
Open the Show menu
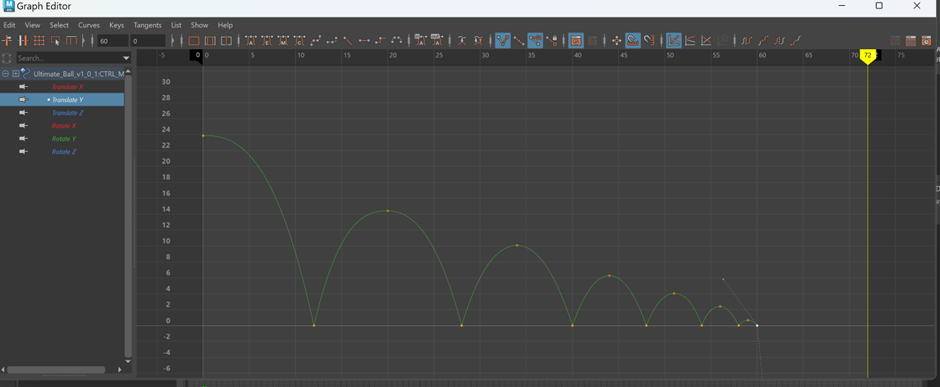[x=200, y=25]
